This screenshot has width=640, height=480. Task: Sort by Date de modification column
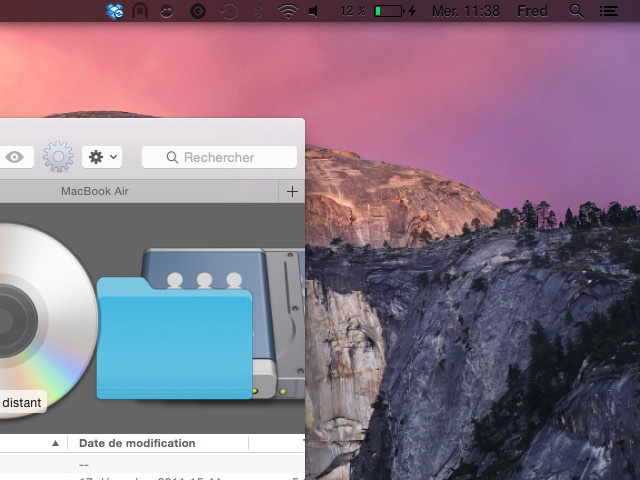coord(137,443)
